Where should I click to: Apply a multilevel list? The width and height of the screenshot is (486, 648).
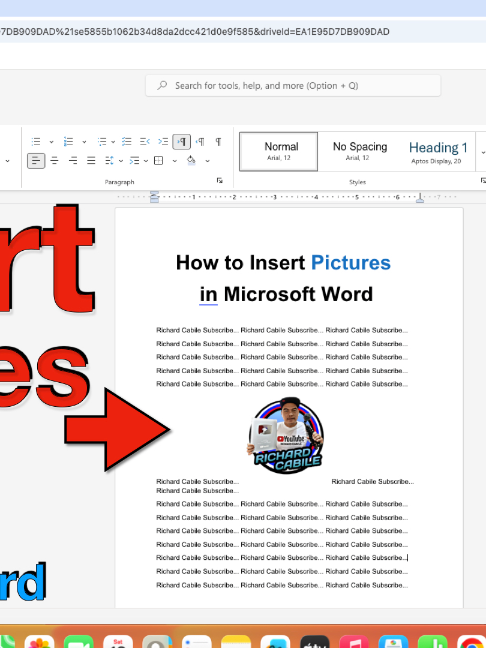(x=102, y=142)
